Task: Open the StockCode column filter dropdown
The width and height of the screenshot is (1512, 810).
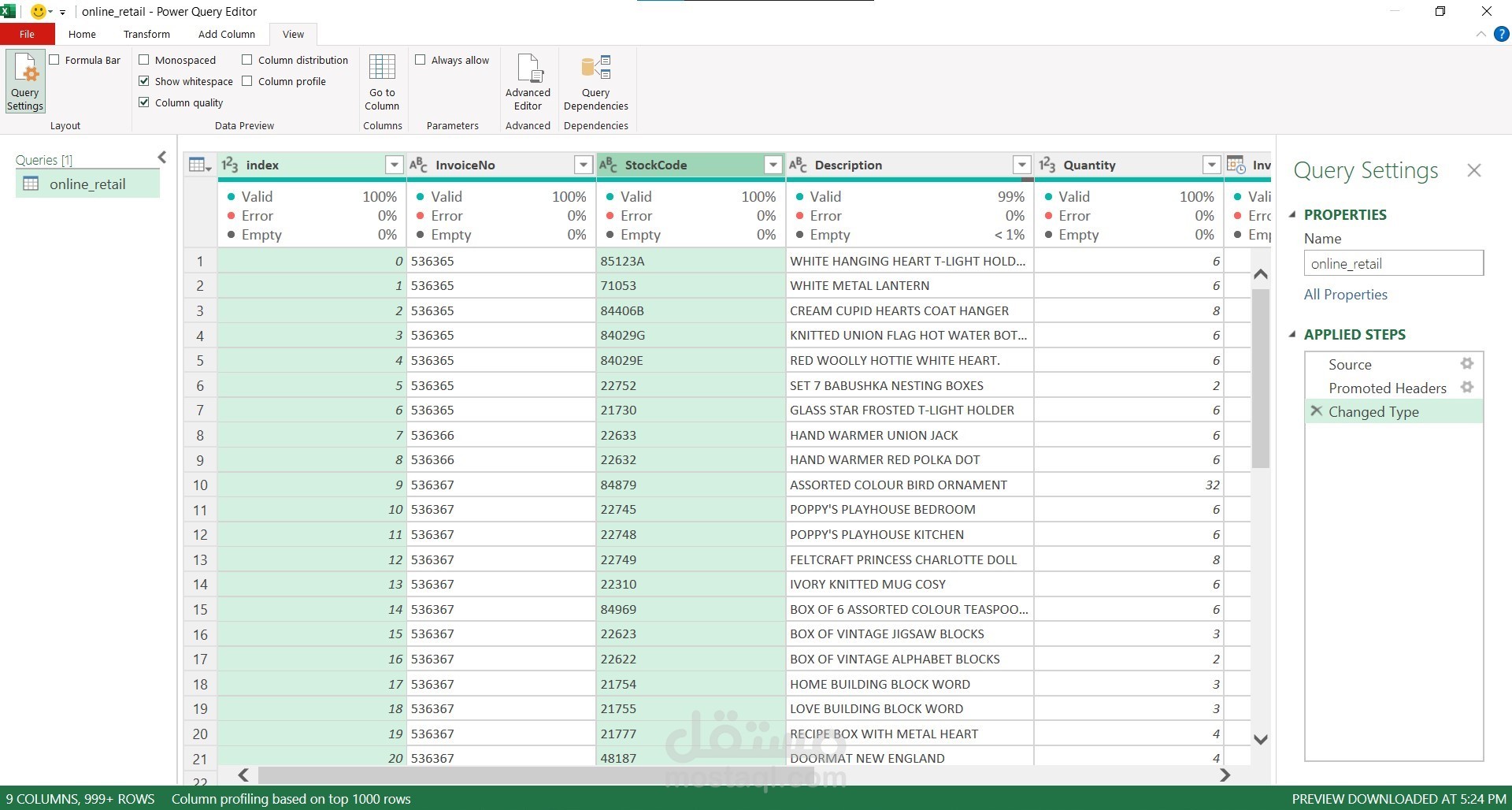Action: [773, 165]
